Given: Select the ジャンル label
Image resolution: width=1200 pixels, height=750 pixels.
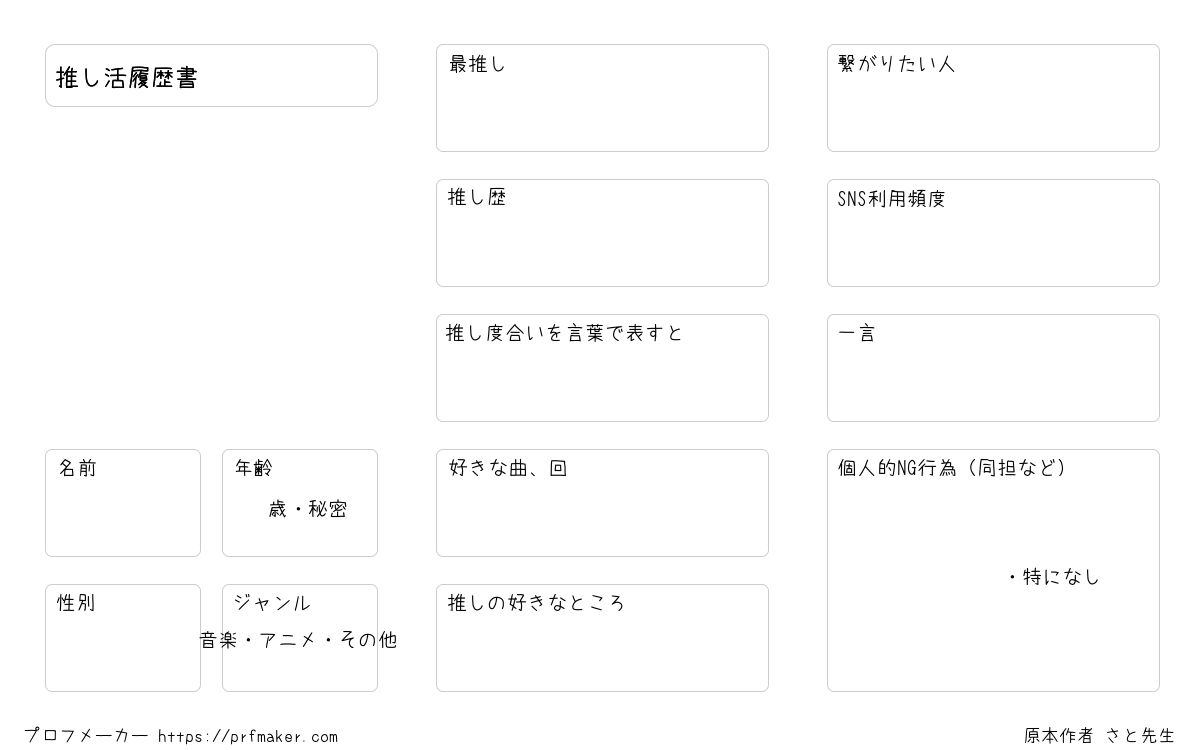Looking at the screenshot, I should coord(272,603).
